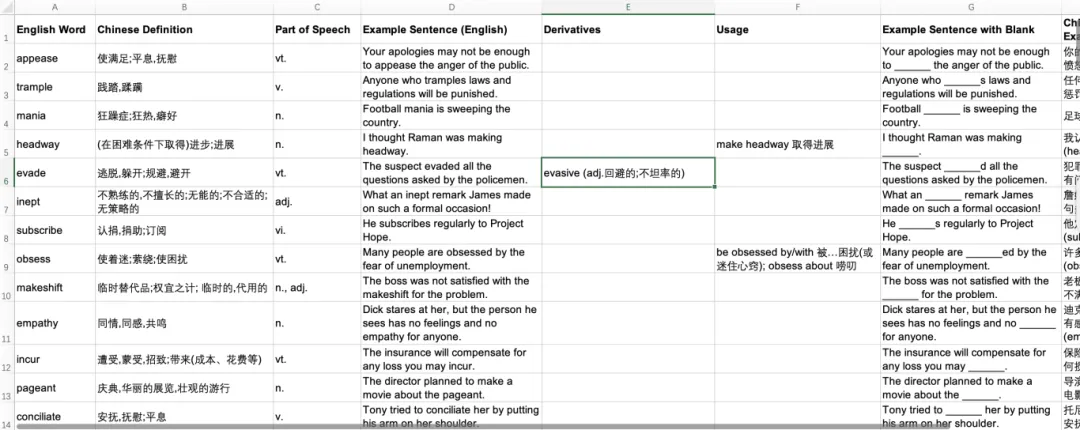
Task: Select the cell containing 'appease'
Action: point(54,59)
